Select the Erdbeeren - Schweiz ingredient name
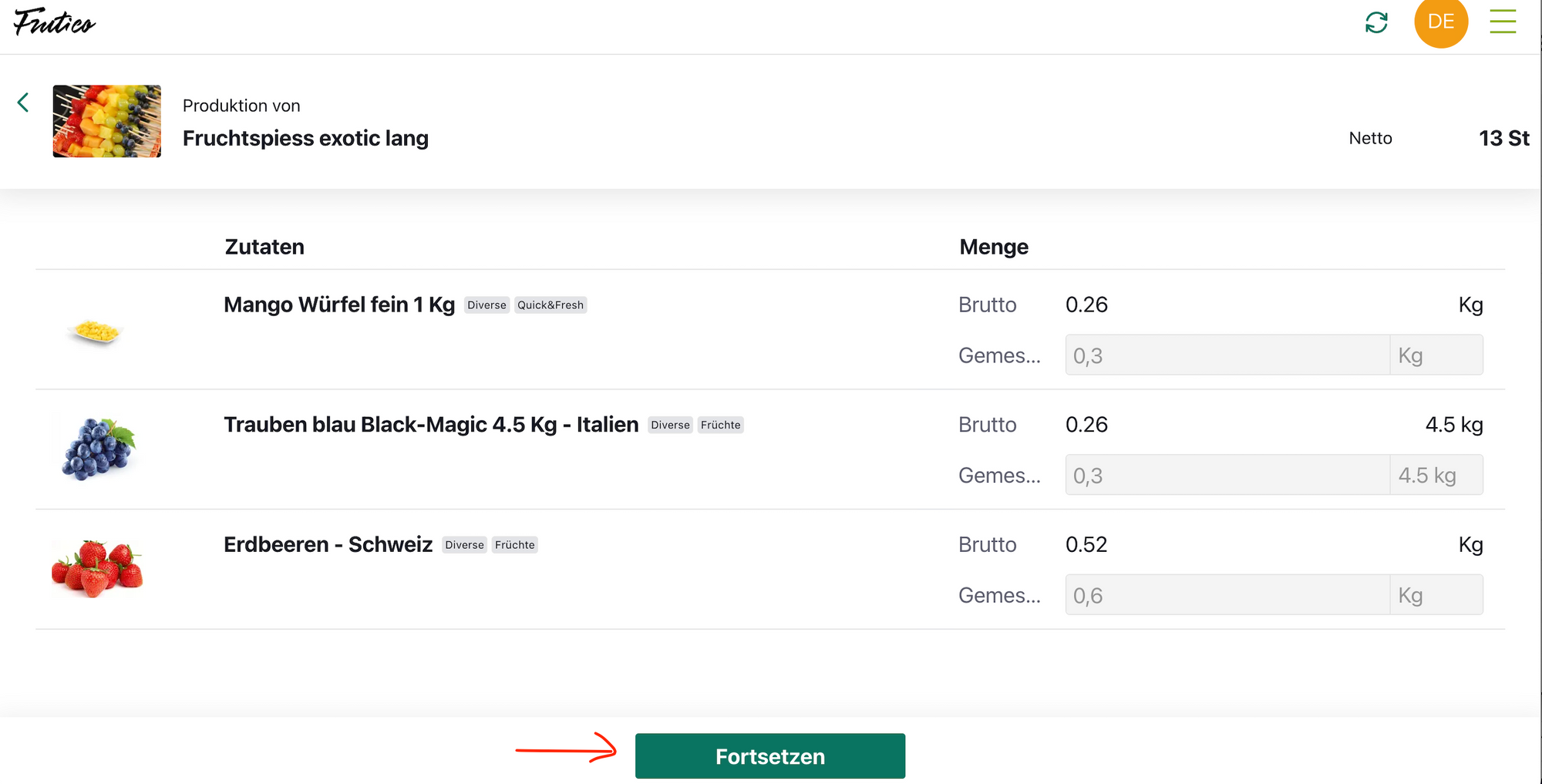The image size is (1542, 784). coord(328,545)
